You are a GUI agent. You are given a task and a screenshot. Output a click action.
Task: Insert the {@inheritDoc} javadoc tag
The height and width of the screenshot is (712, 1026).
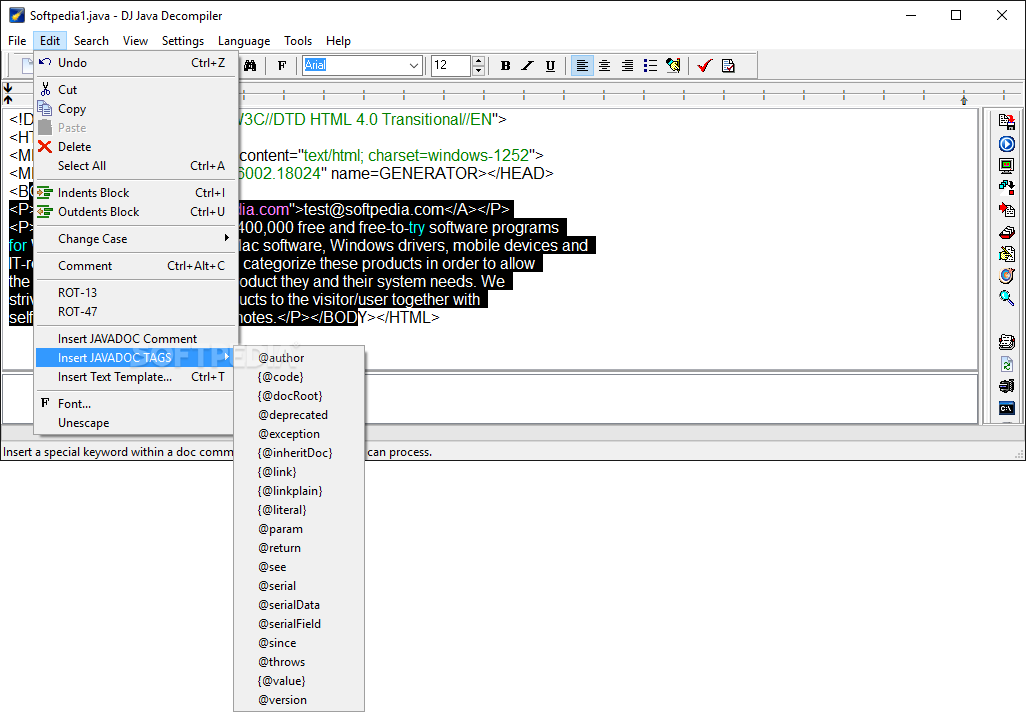click(299, 453)
